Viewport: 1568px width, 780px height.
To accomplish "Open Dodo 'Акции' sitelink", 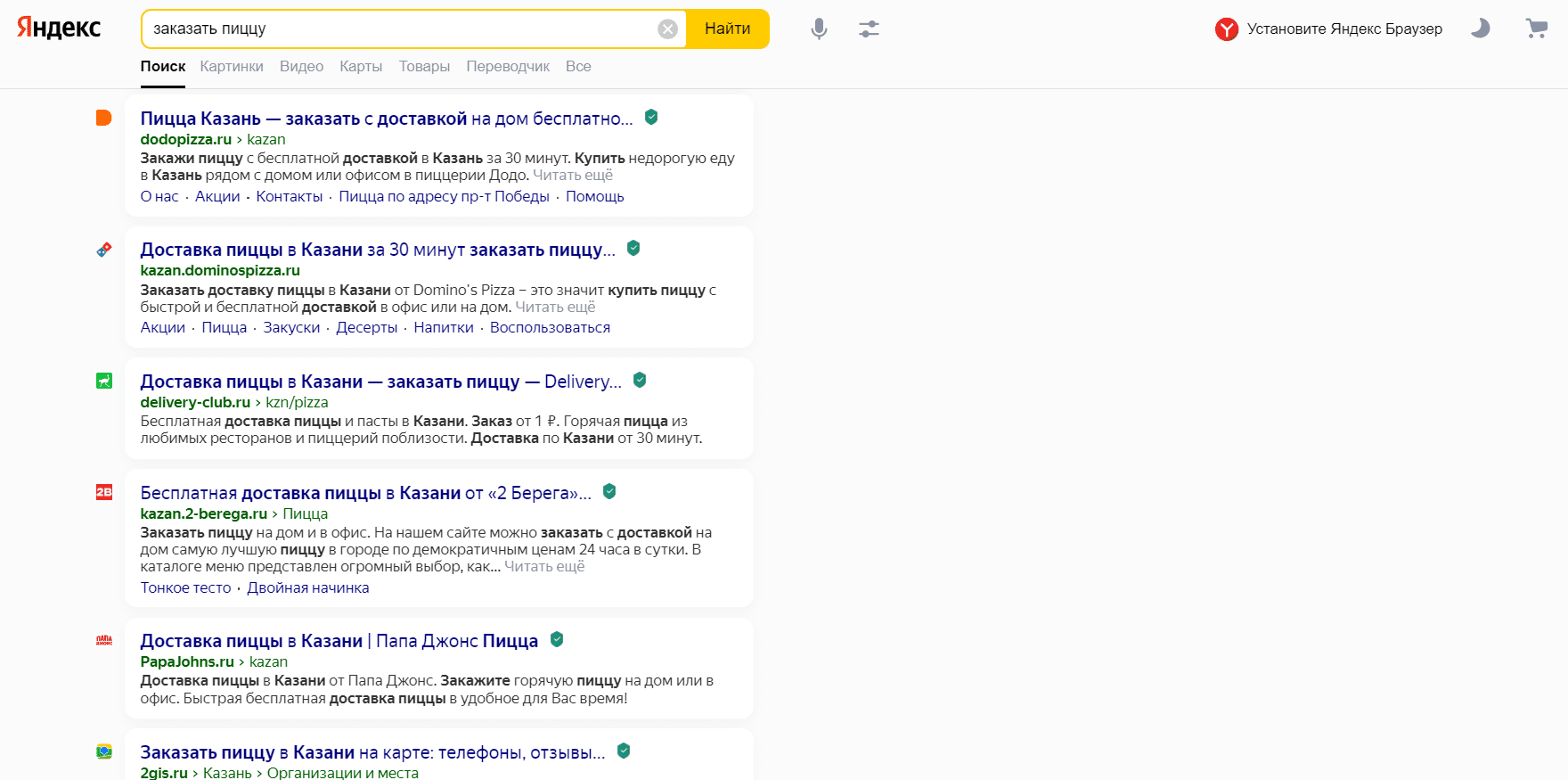I will pyautogui.click(x=217, y=196).
